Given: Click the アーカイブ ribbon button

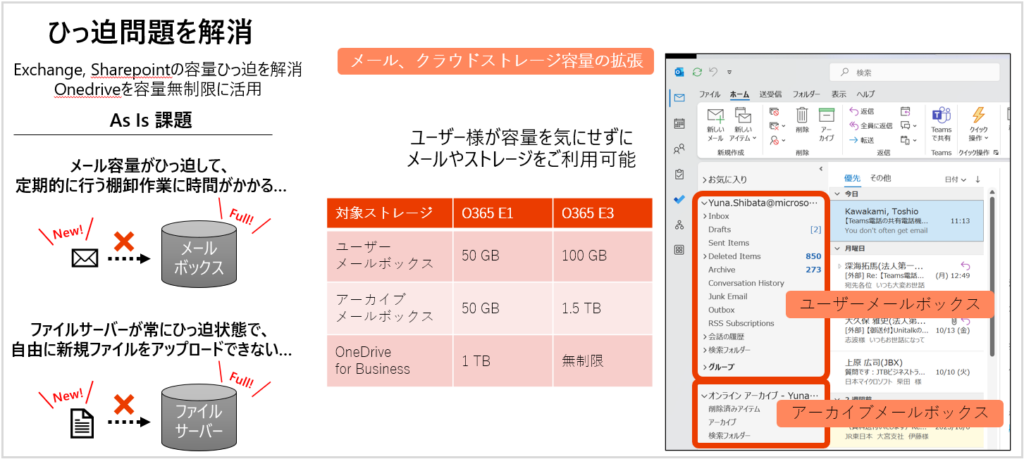Looking at the screenshot, I should pyautogui.click(x=827, y=124).
